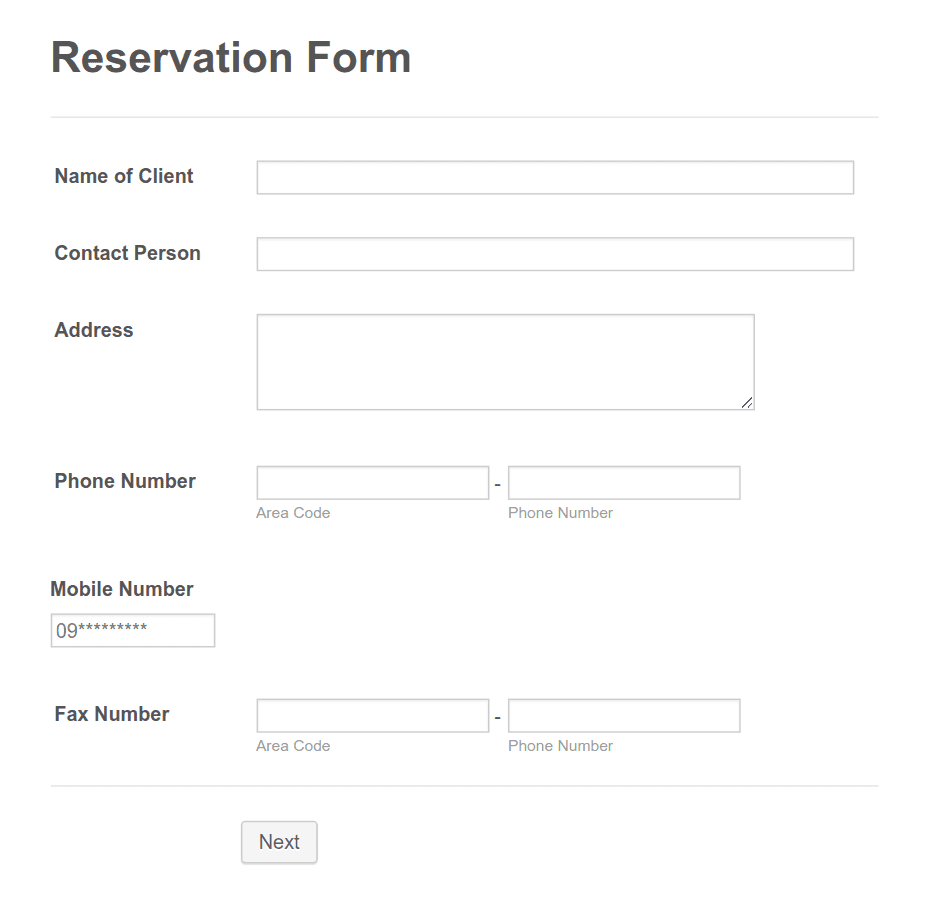Select the Mobile Number masked input field
The width and height of the screenshot is (930, 897).
(x=132, y=630)
